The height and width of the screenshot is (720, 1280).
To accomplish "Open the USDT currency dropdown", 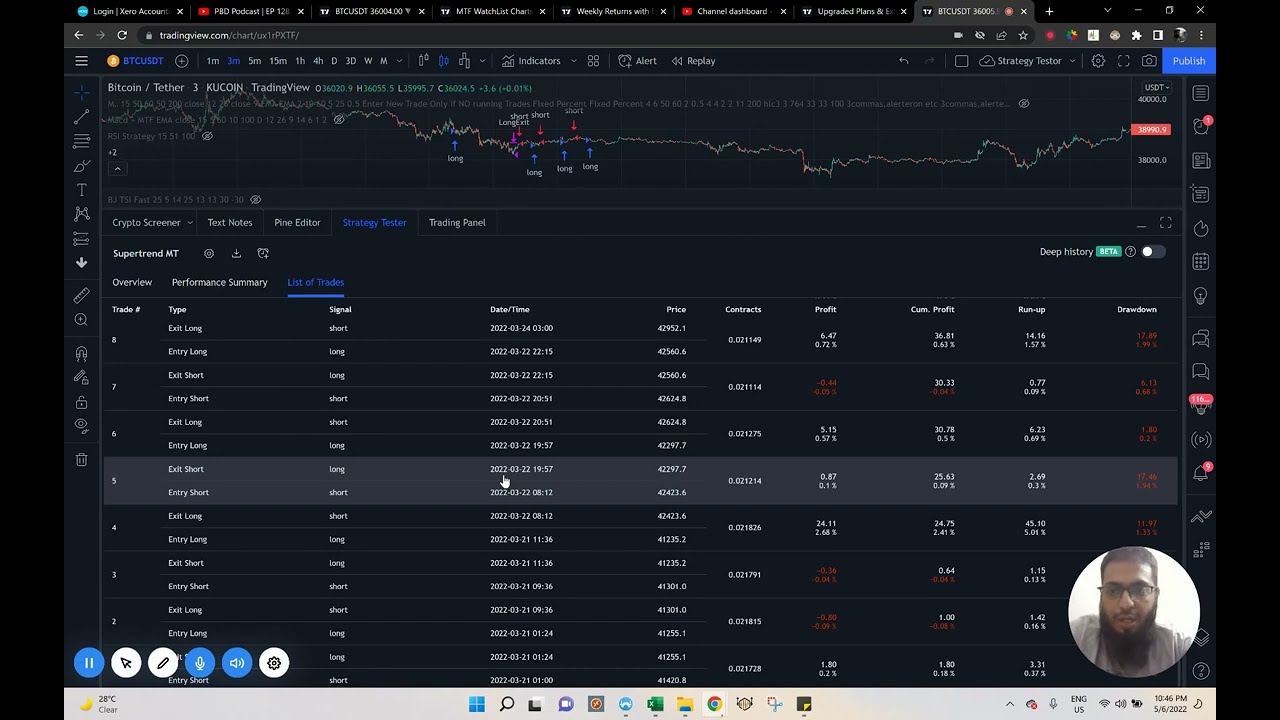I will 1157,88.
